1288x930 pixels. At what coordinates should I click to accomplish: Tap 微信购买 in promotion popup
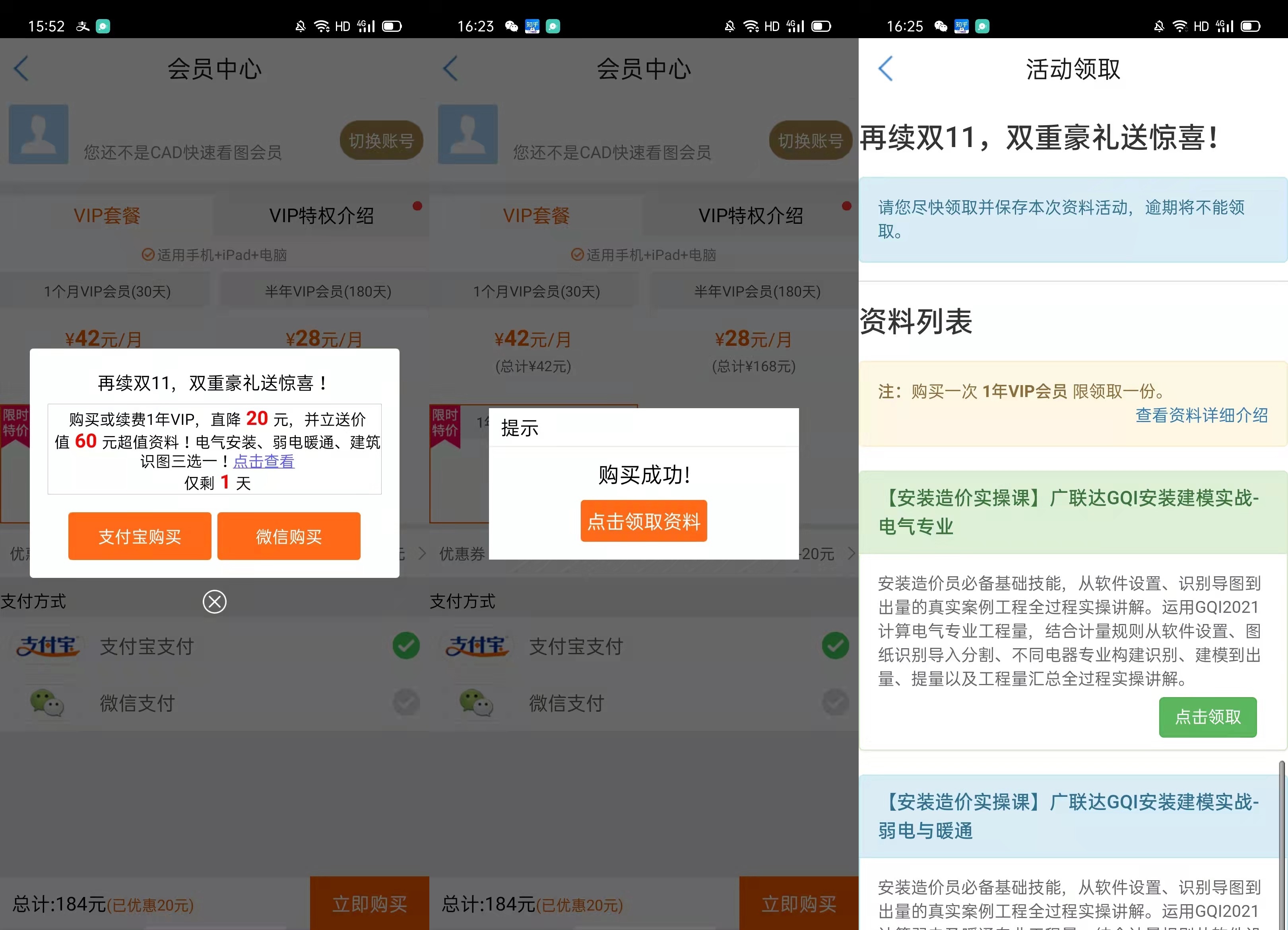289,536
